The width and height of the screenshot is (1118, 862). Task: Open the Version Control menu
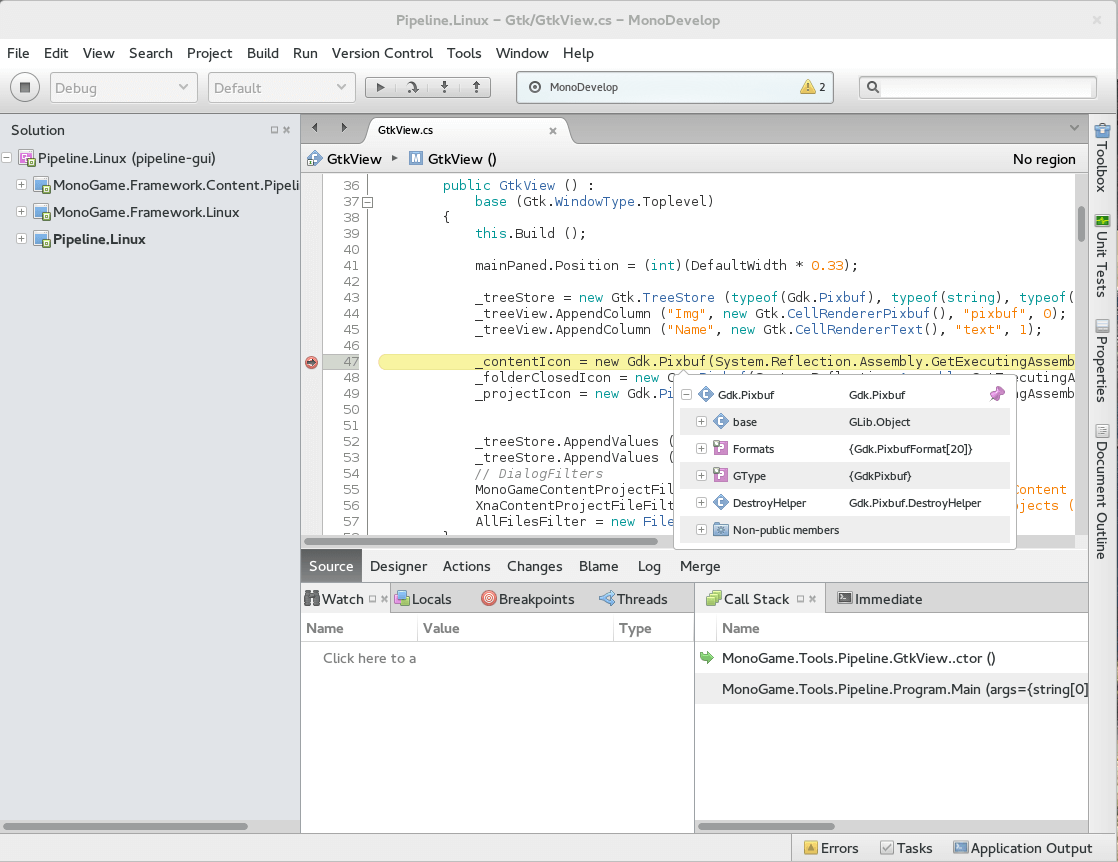tap(383, 53)
